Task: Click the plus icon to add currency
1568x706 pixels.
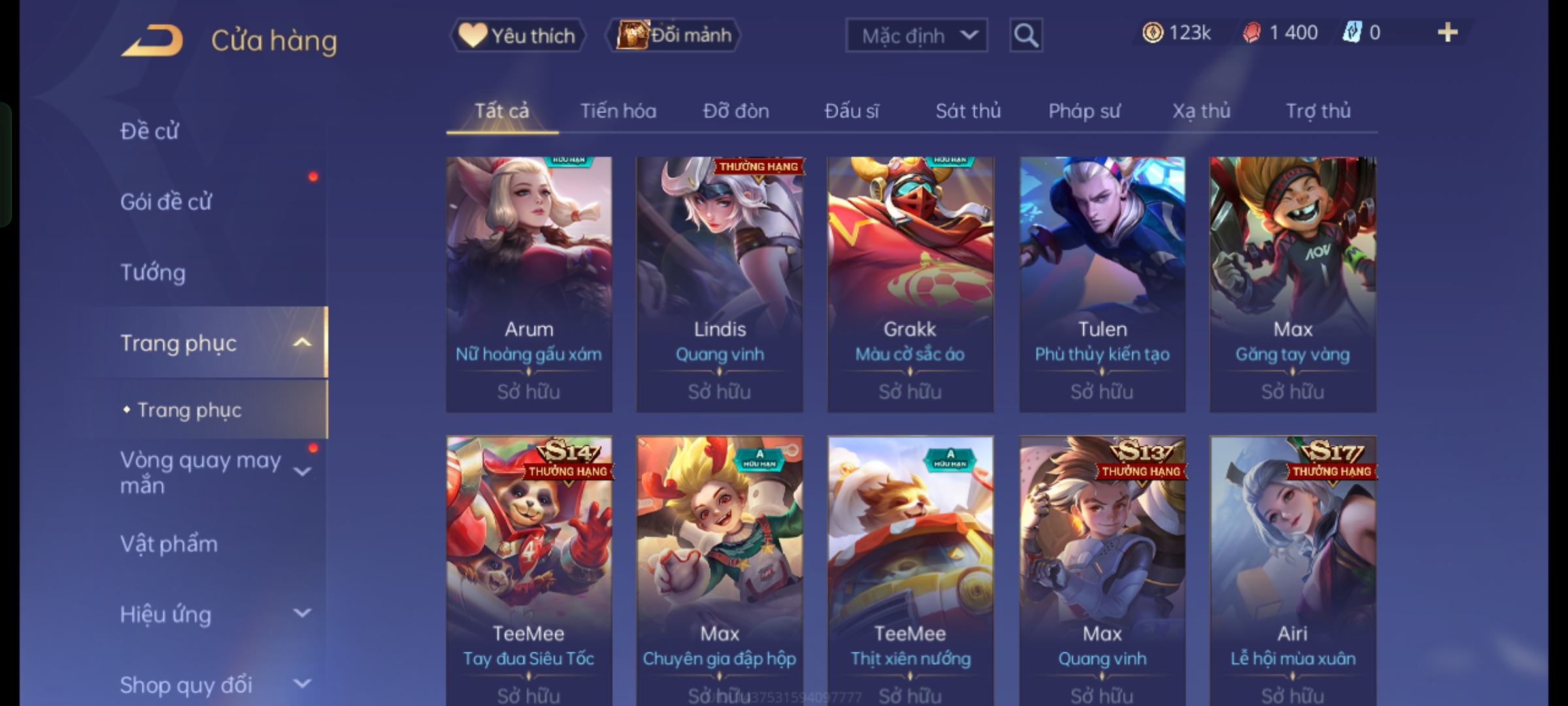Action: 1448,33
